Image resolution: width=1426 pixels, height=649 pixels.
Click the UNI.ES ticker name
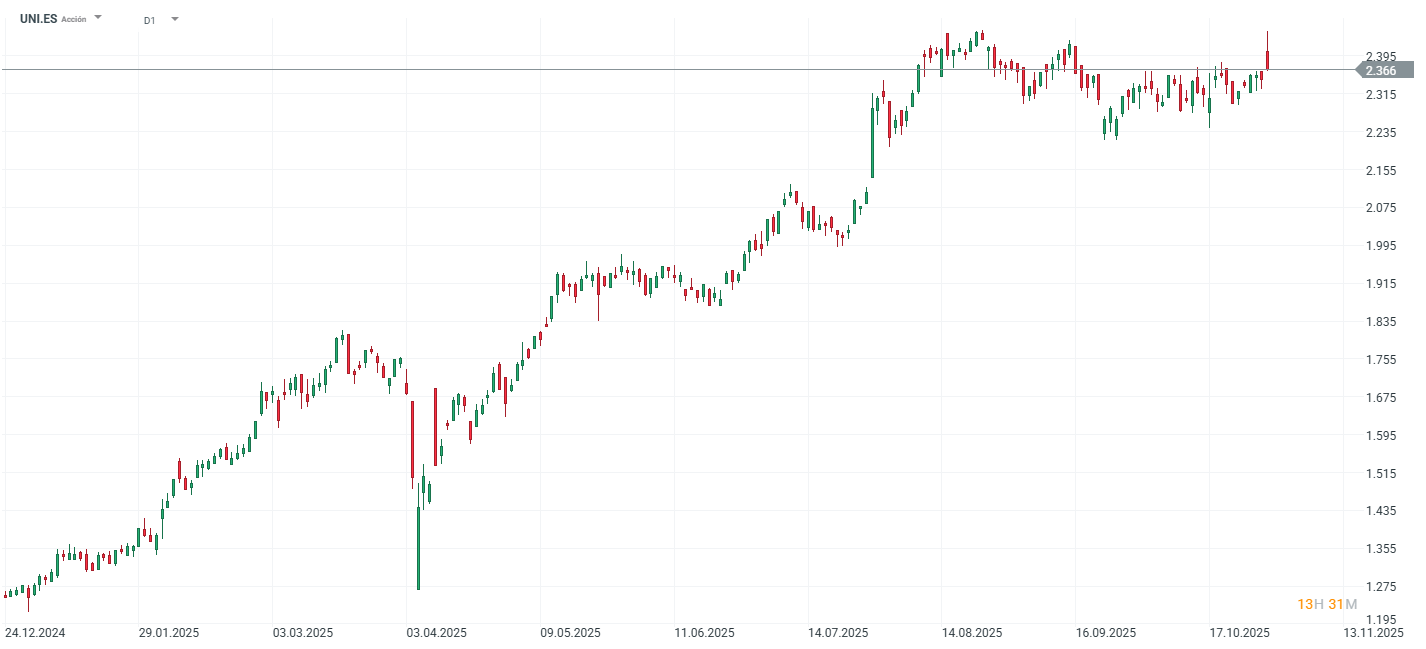tap(38, 19)
